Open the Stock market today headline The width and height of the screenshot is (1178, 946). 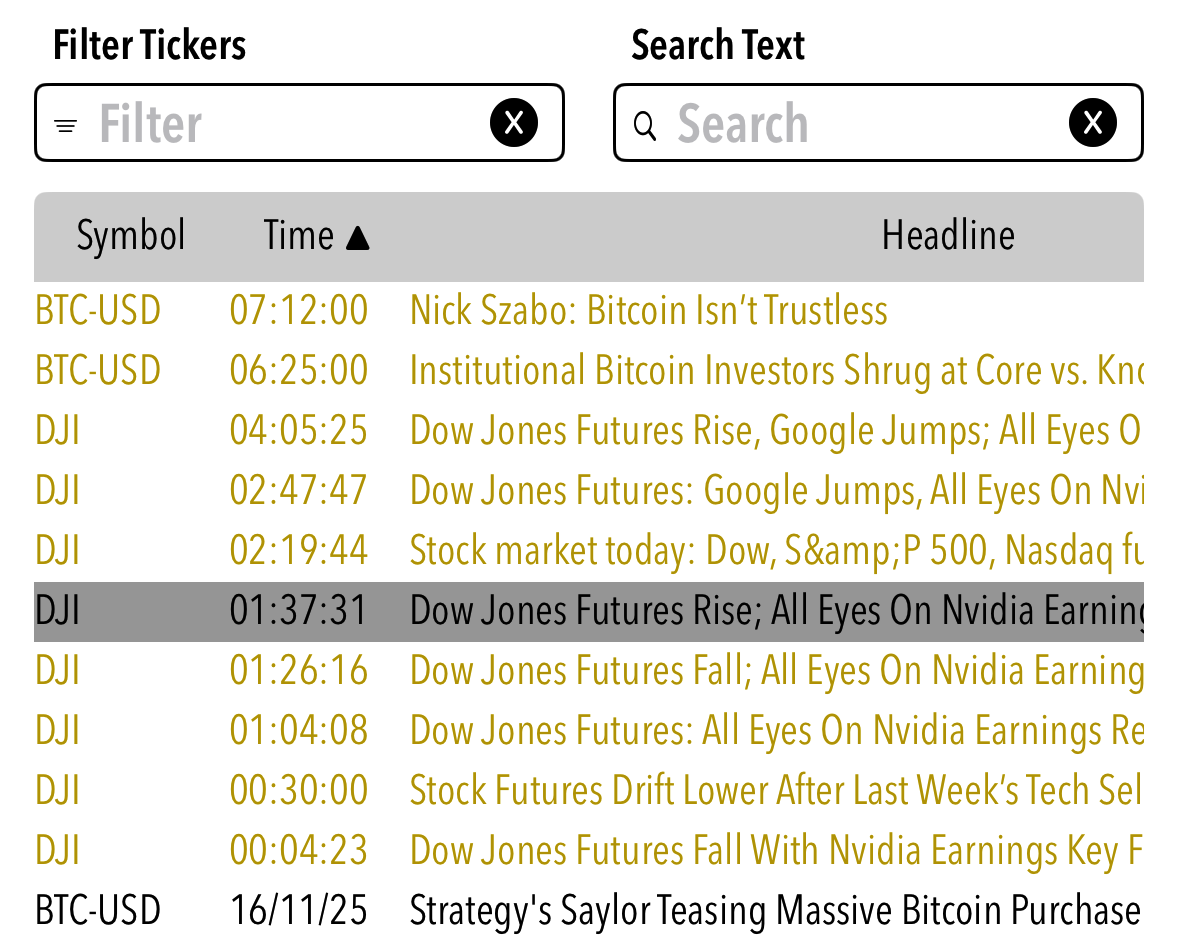click(775, 551)
